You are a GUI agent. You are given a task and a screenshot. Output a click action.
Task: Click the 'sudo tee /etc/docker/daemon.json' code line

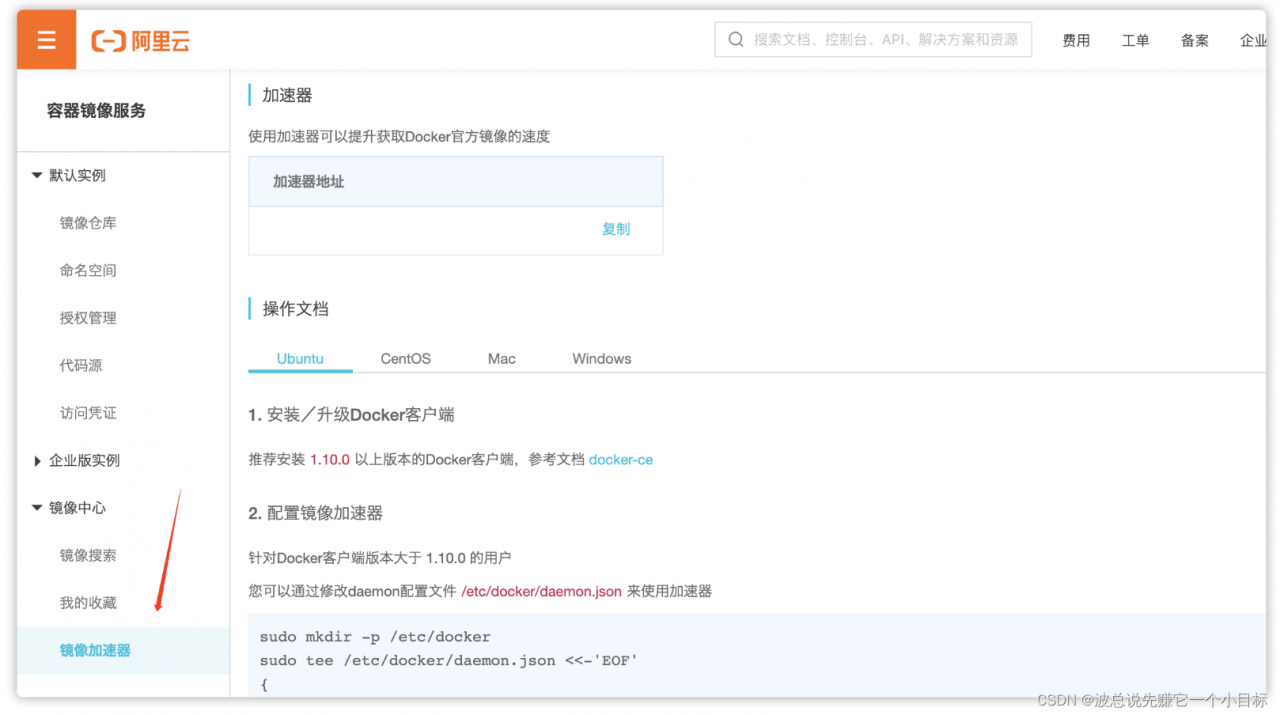pyautogui.click(x=448, y=661)
